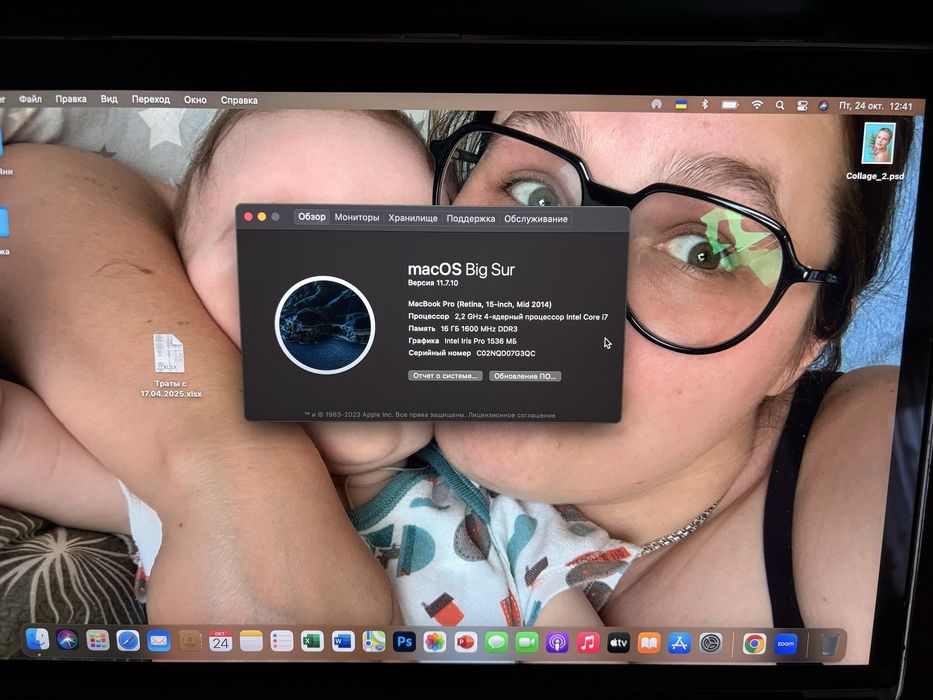Click the Обновление ПО button
The height and width of the screenshot is (700, 933).
[525, 376]
